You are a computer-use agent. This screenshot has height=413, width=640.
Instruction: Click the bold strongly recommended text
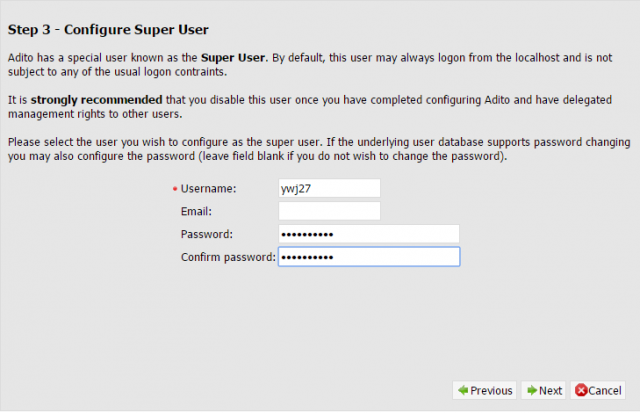96,100
